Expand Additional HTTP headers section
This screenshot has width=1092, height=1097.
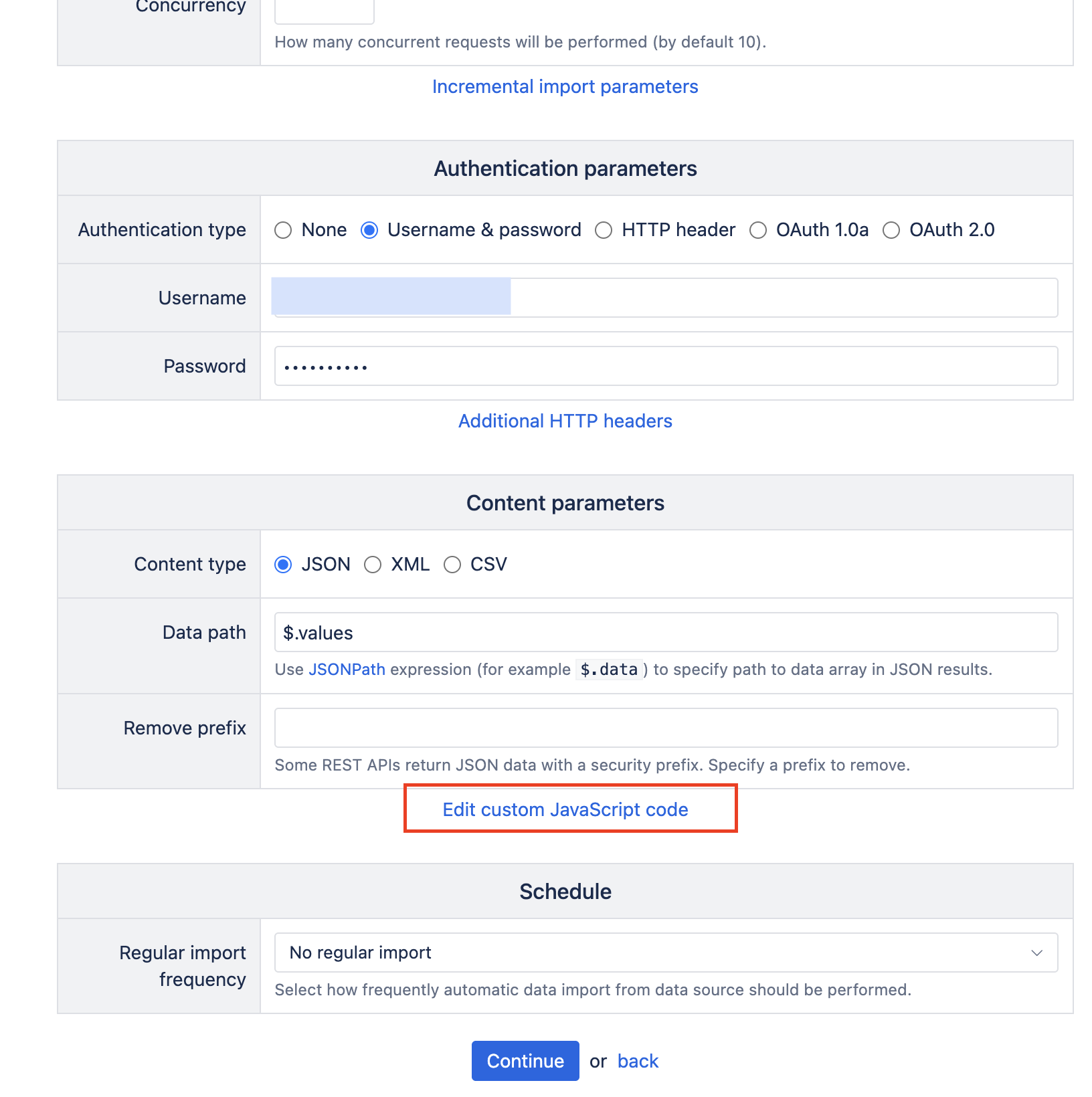565,421
